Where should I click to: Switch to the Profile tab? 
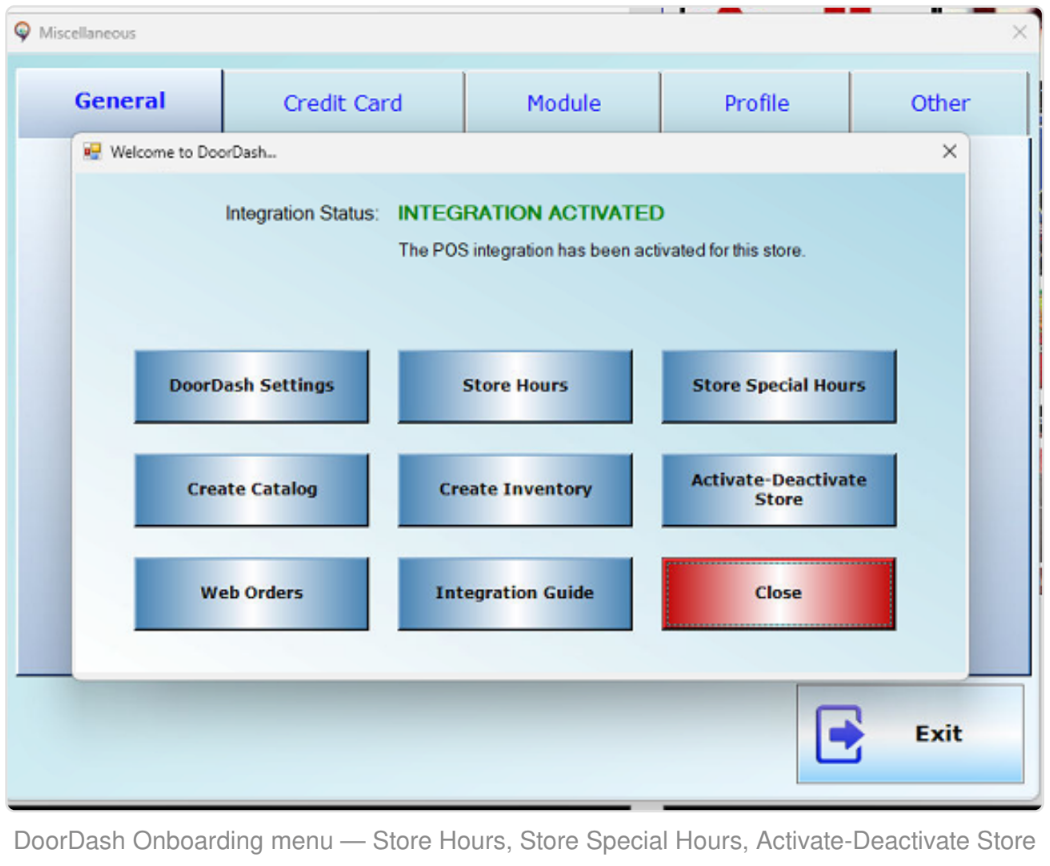pos(756,103)
